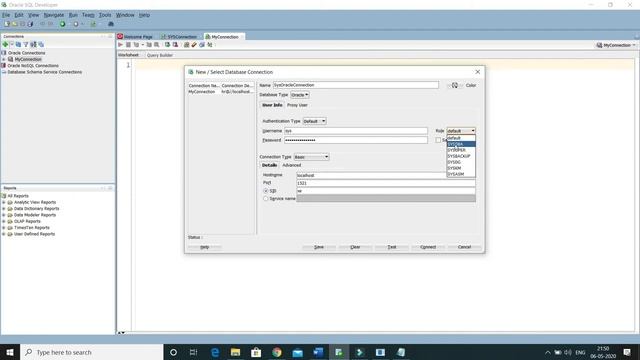This screenshot has height=360, width=640.
Task: Switch to the Proxy User tab
Action: tap(297, 105)
